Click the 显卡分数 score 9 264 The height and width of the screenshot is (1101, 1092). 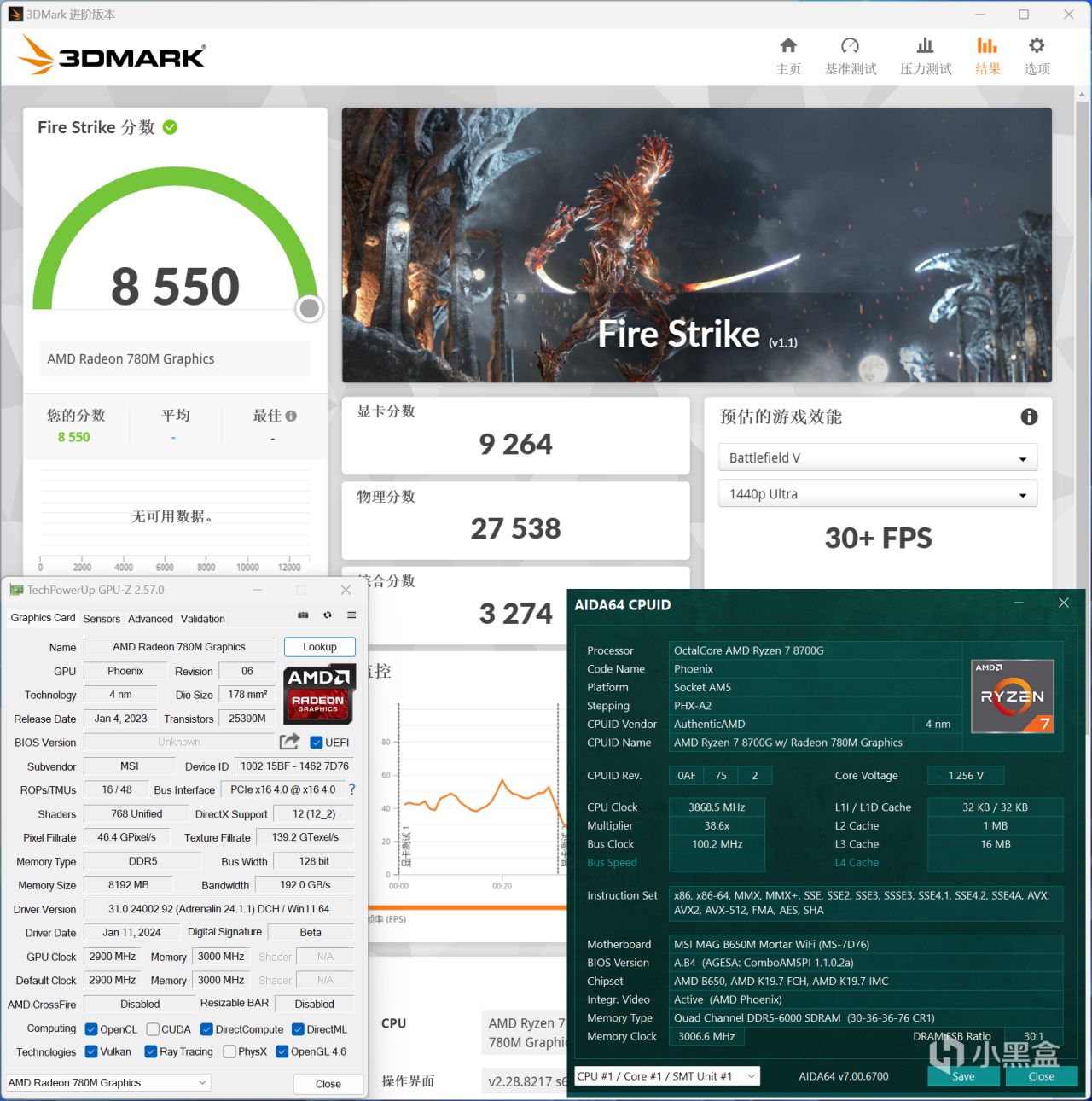click(x=515, y=445)
